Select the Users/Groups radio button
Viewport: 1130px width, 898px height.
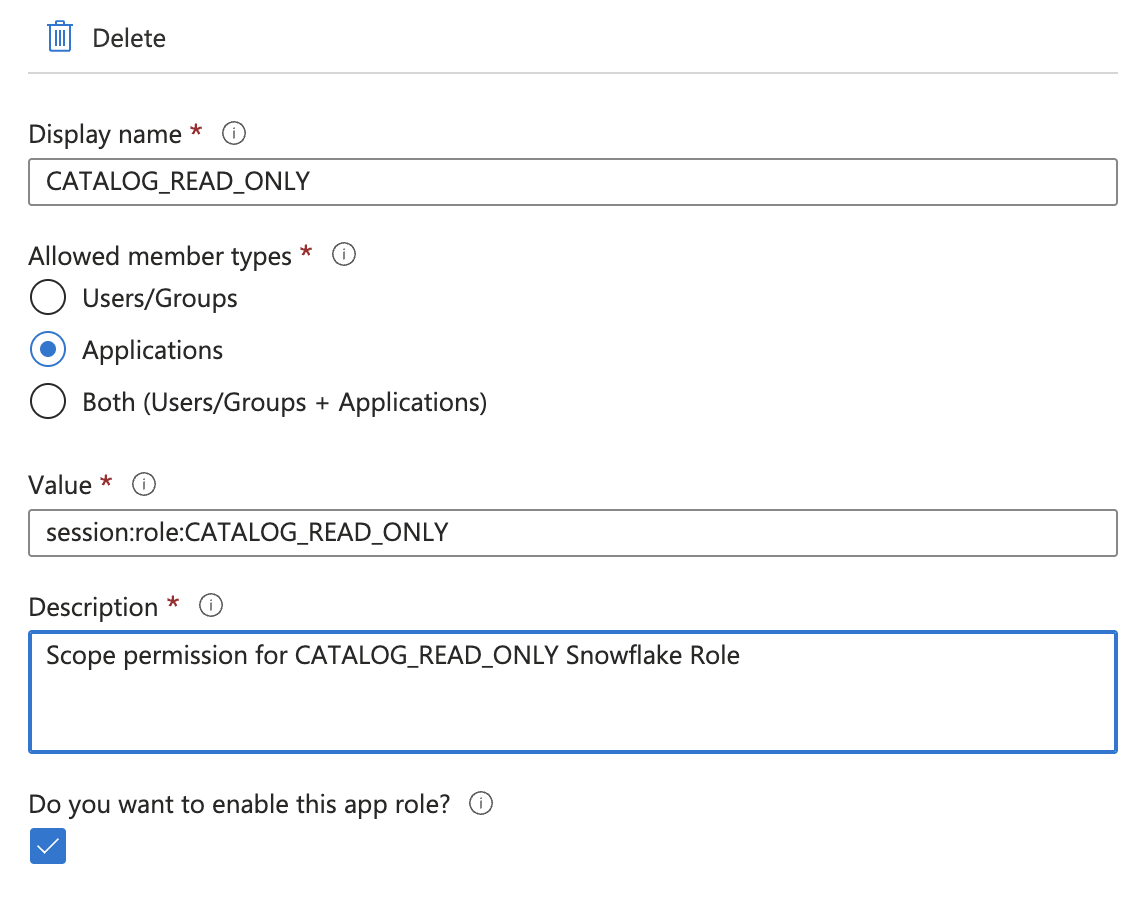[x=48, y=298]
